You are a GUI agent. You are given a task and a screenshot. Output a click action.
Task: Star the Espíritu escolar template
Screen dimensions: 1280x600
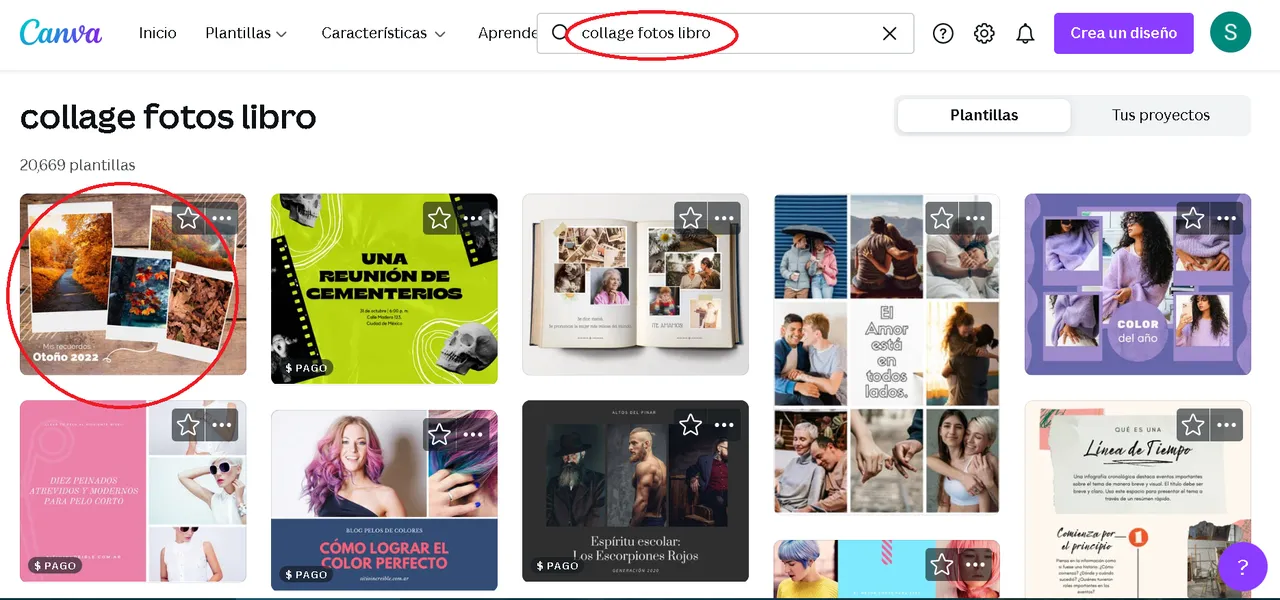(690, 425)
